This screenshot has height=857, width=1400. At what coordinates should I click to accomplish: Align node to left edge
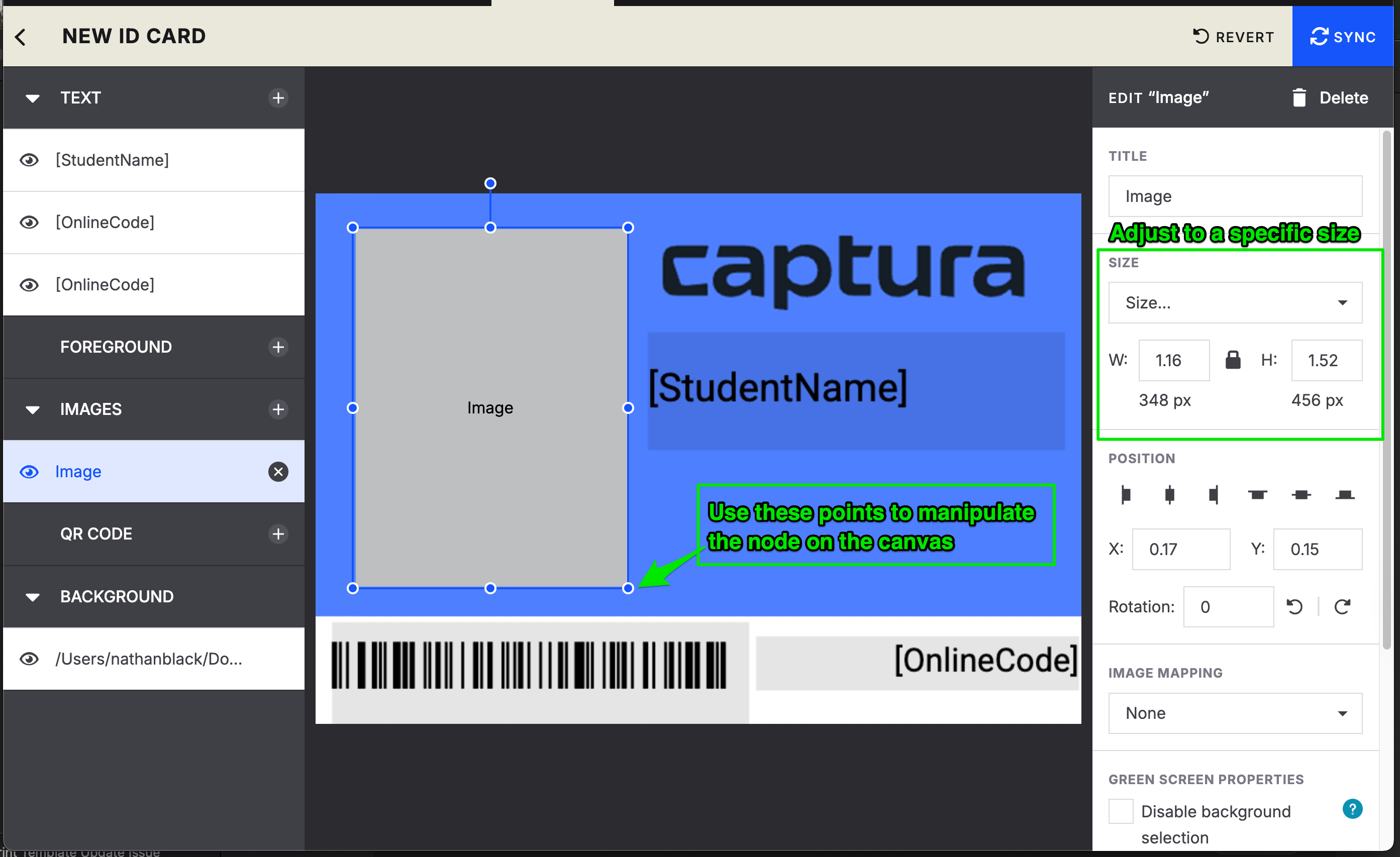point(1126,495)
